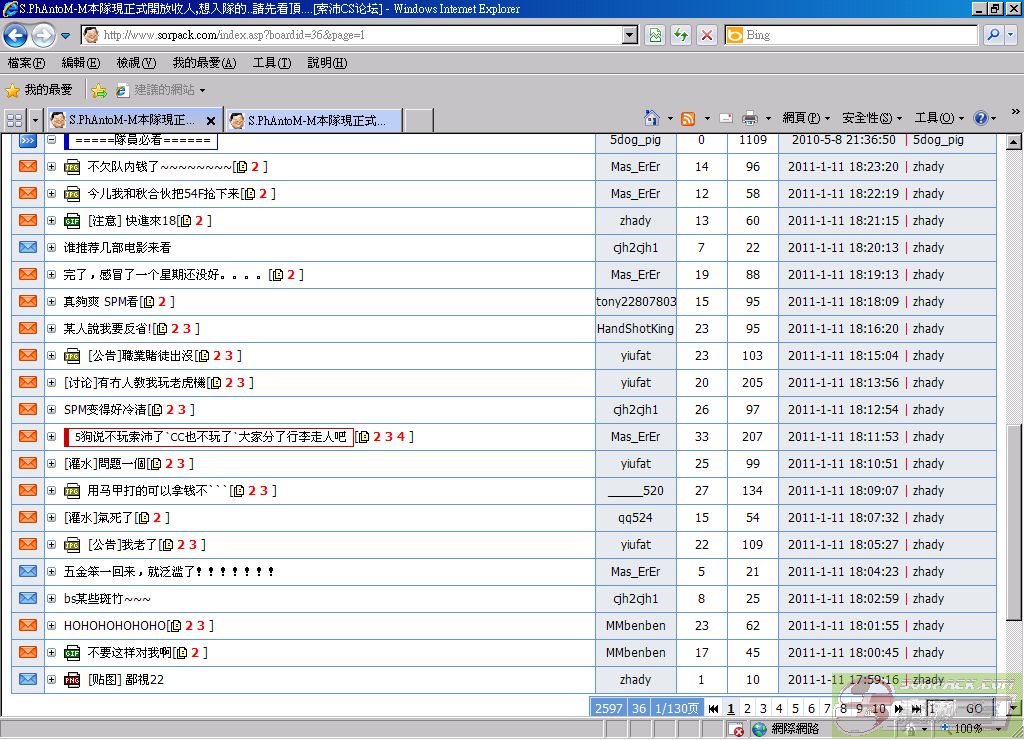Click the pop-up blocked status bar icon
1024x740 pixels.
[x=738, y=730]
